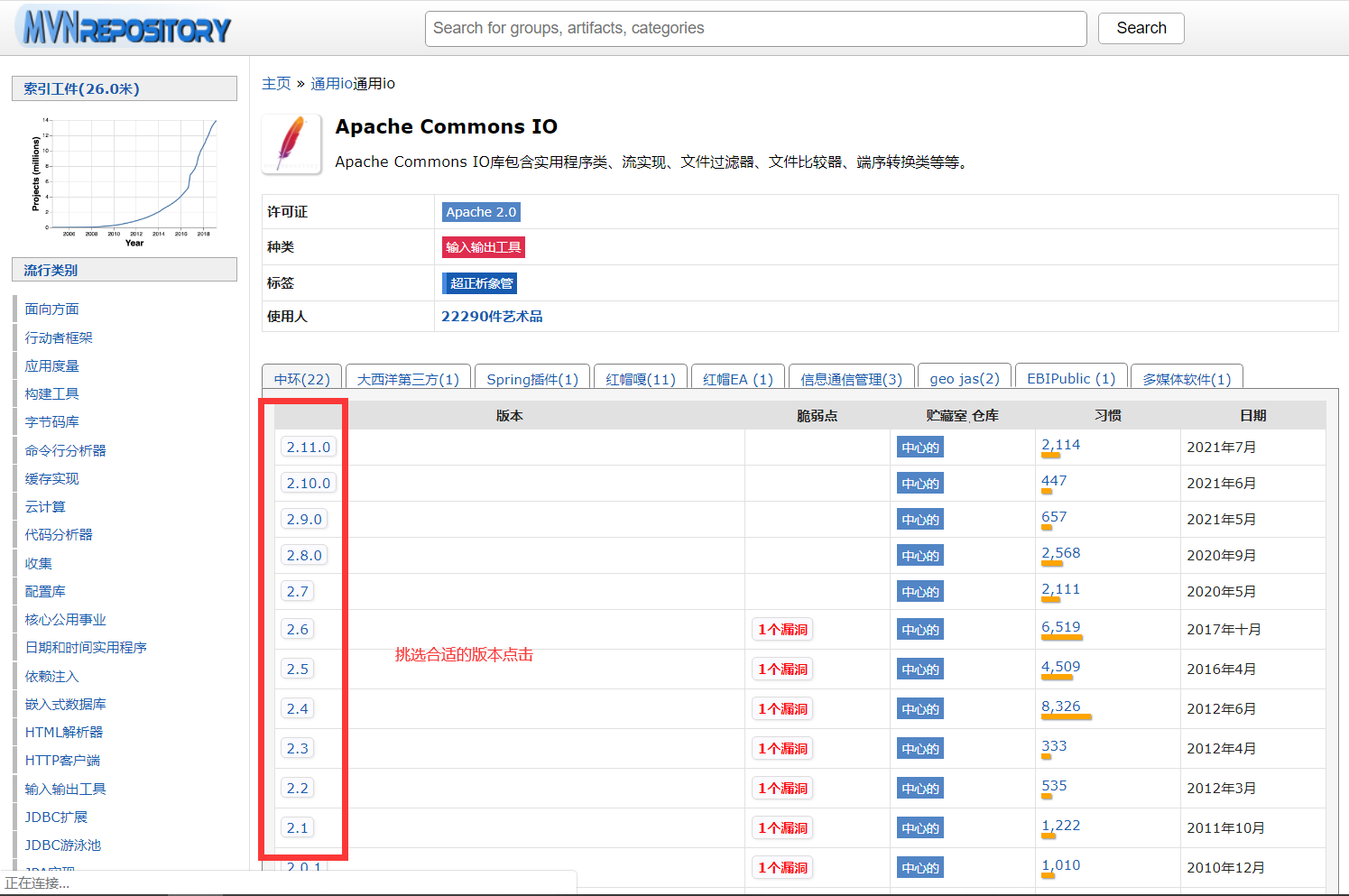View the 1个漏洞 badge for version 2.6
Screen dimensions: 1349x896
(782, 630)
